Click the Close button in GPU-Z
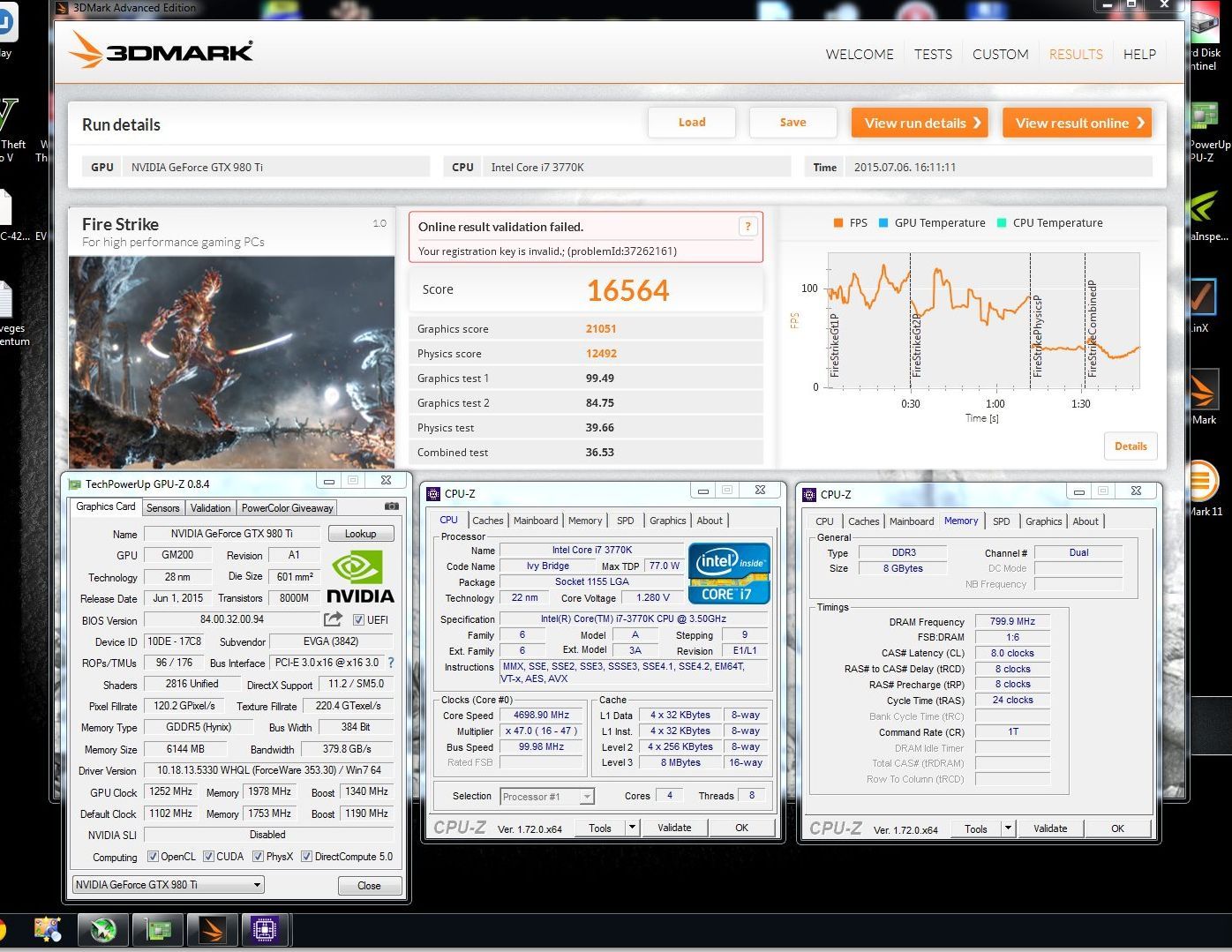The image size is (1232, 952). (x=369, y=885)
